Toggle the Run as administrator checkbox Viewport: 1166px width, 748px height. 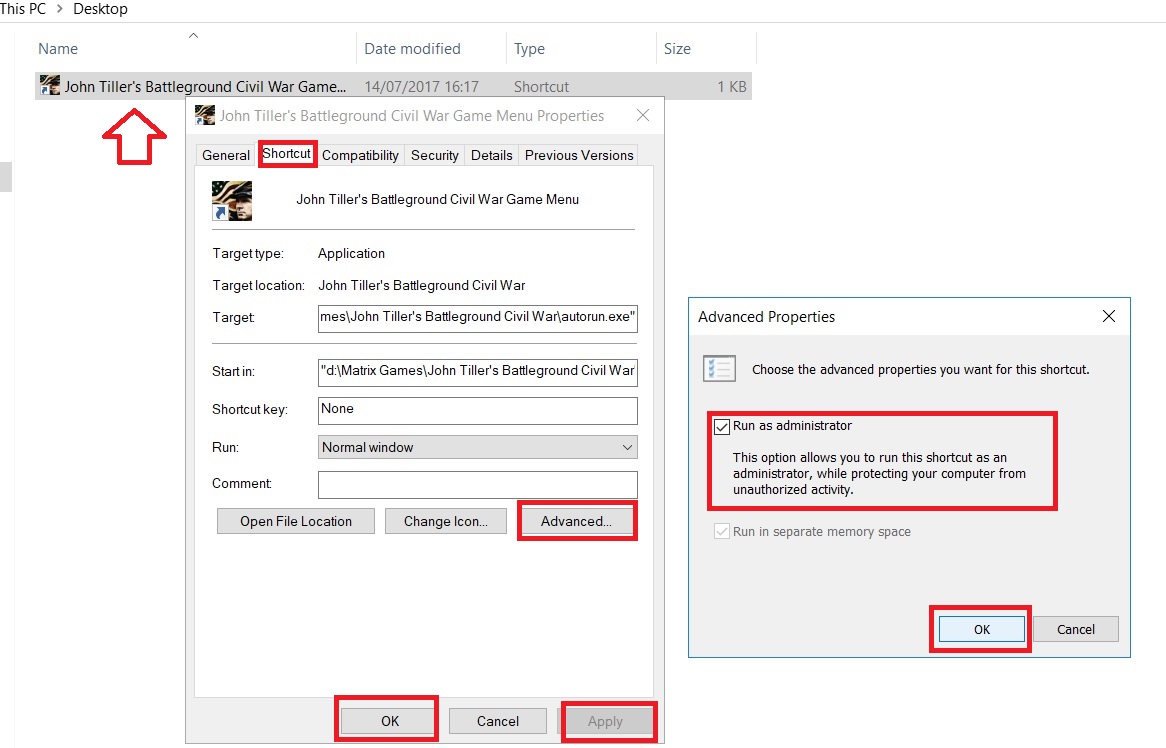(721, 427)
